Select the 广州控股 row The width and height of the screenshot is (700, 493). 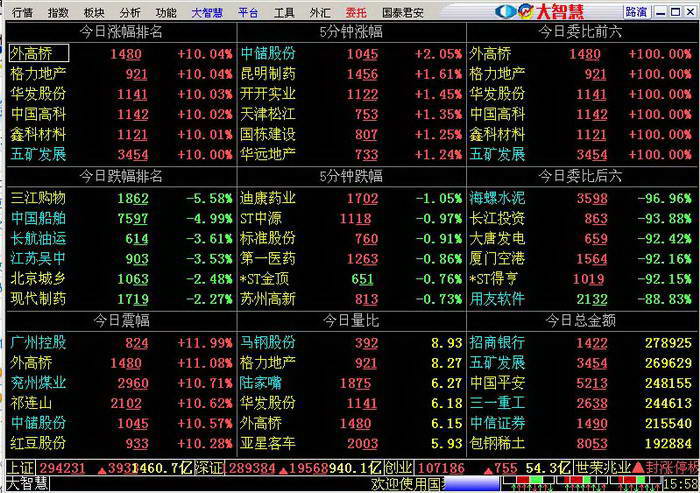click(x=121, y=343)
